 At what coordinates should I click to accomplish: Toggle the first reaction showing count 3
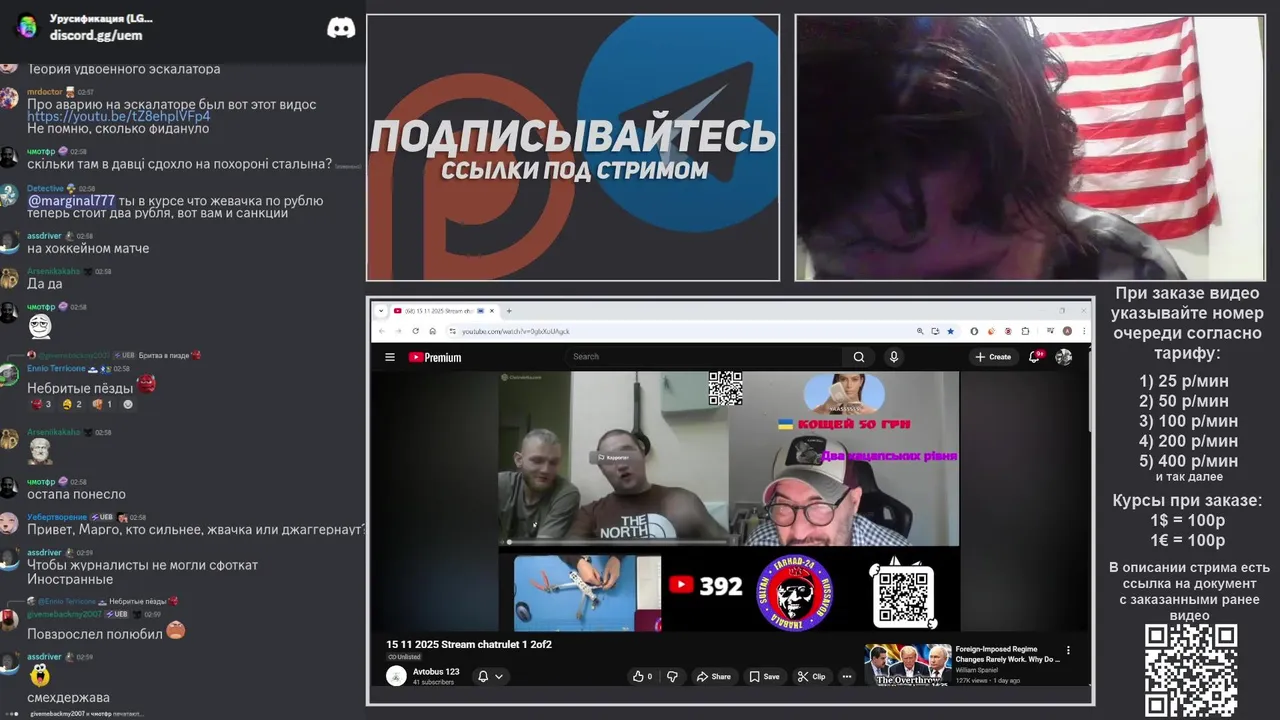[41, 404]
